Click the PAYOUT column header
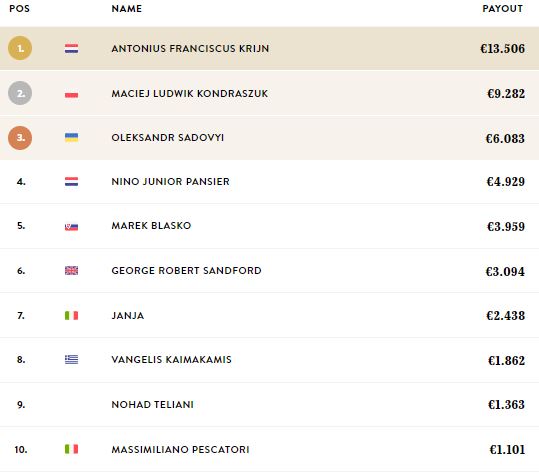Viewport: 539px width, 473px height. [503, 9]
